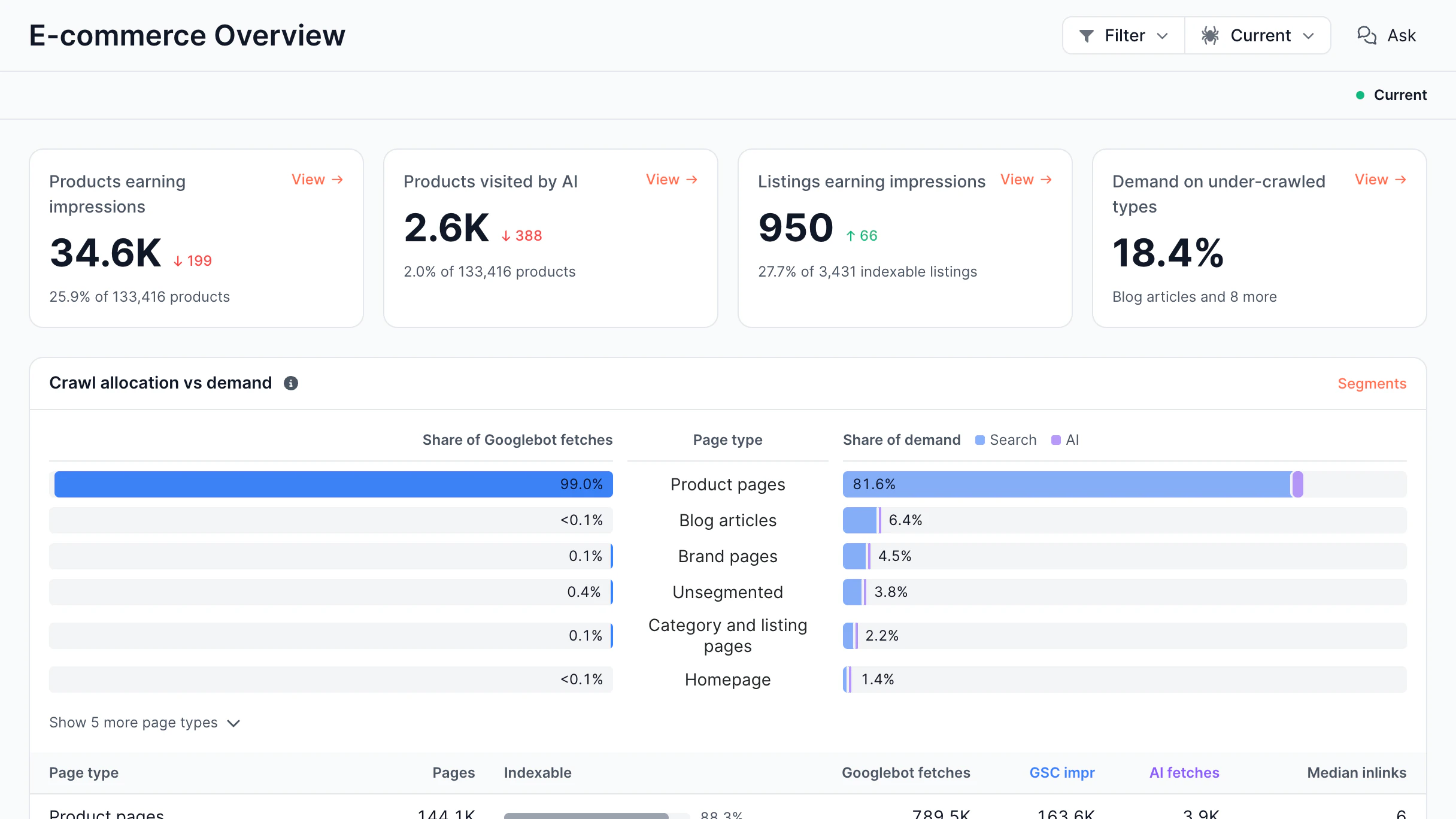The height and width of the screenshot is (819, 1456).
Task: View Products visited by AI details
Action: 672,180
